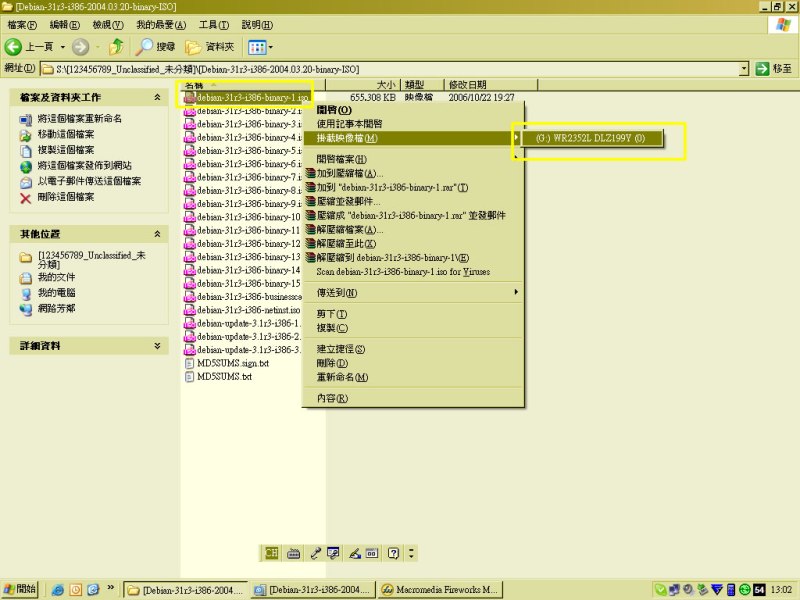Viewport: 800px width, 600px height.
Task: Click the CH language bar indicator
Action: click(x=271, y=553)
